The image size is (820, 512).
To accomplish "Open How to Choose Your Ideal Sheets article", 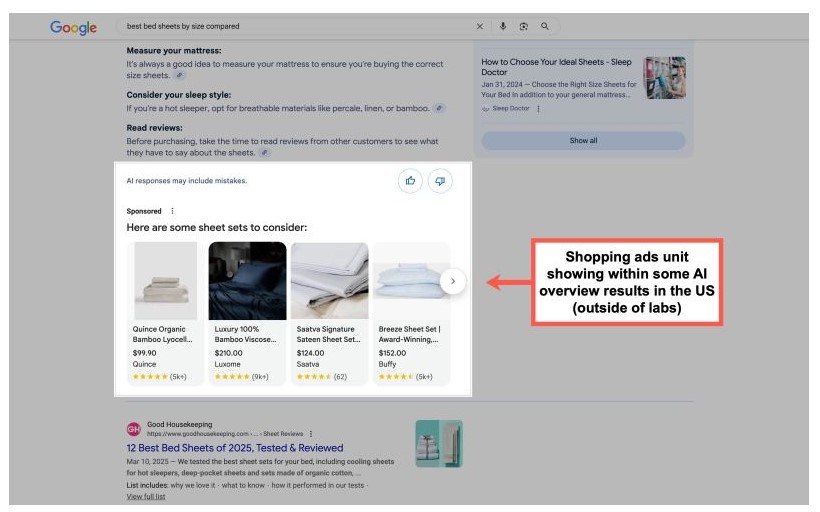I will (556, 67).
